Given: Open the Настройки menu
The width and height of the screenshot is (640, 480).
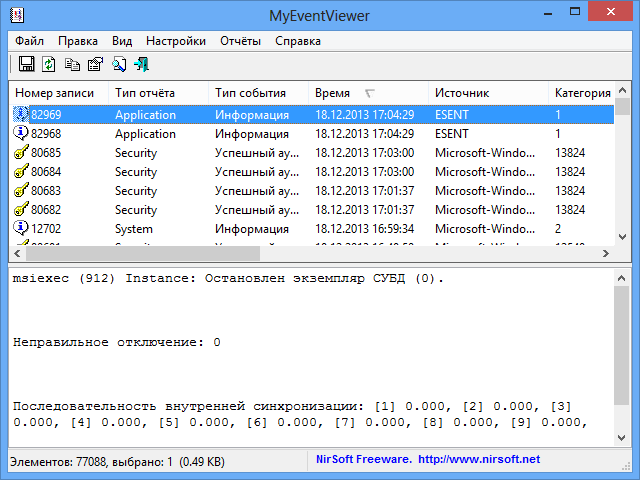Looking at the screenshot, I should pos(176,41).
